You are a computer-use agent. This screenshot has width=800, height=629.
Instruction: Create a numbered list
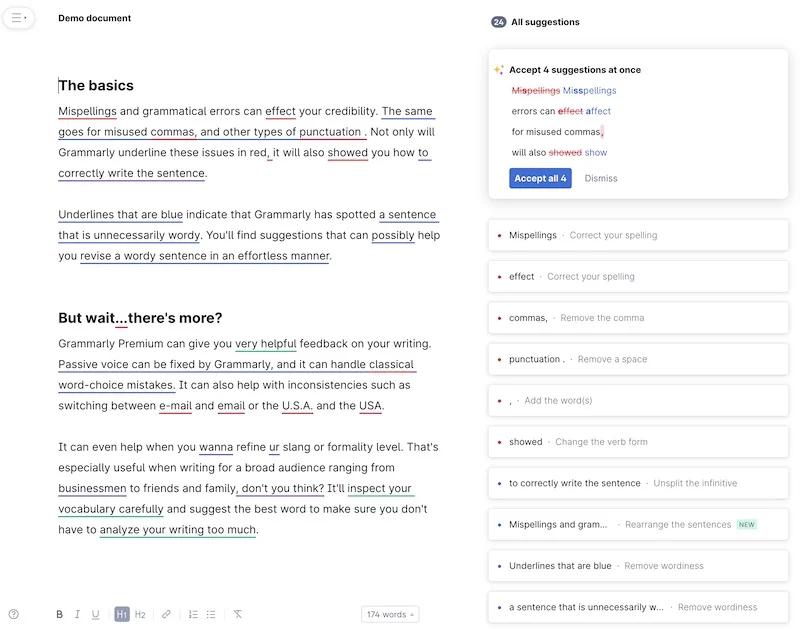(193, 614)
